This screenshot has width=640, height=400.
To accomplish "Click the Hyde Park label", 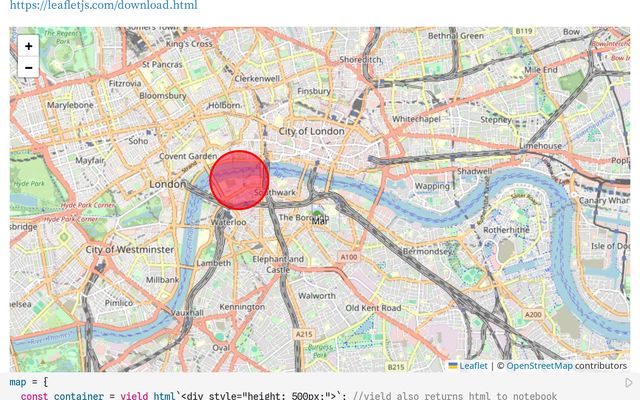I will [x=29, y=184].
